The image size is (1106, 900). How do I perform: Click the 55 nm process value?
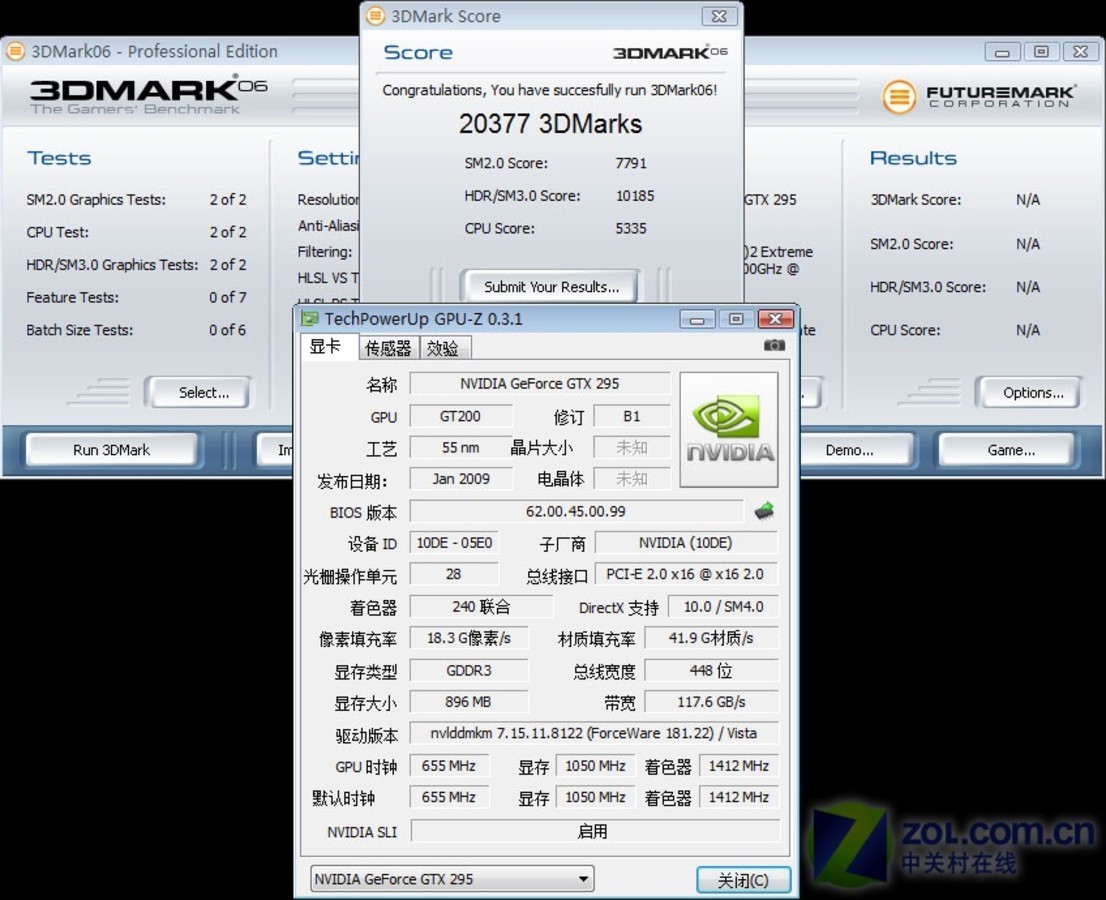(x=460, y=447)
